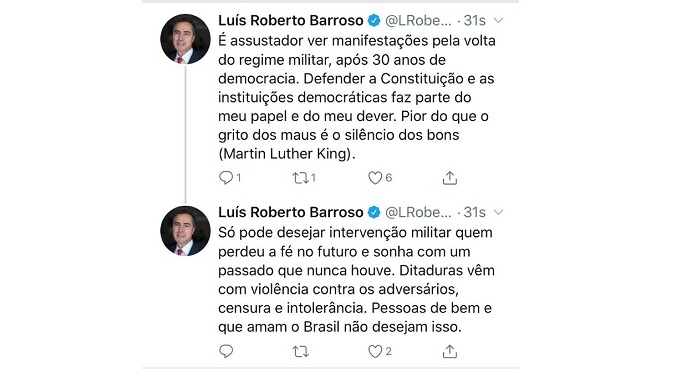Viewport: 680px width, 369px height.
Task: Open the first tweet's chevron options menu
Action: tap(499, 20)
